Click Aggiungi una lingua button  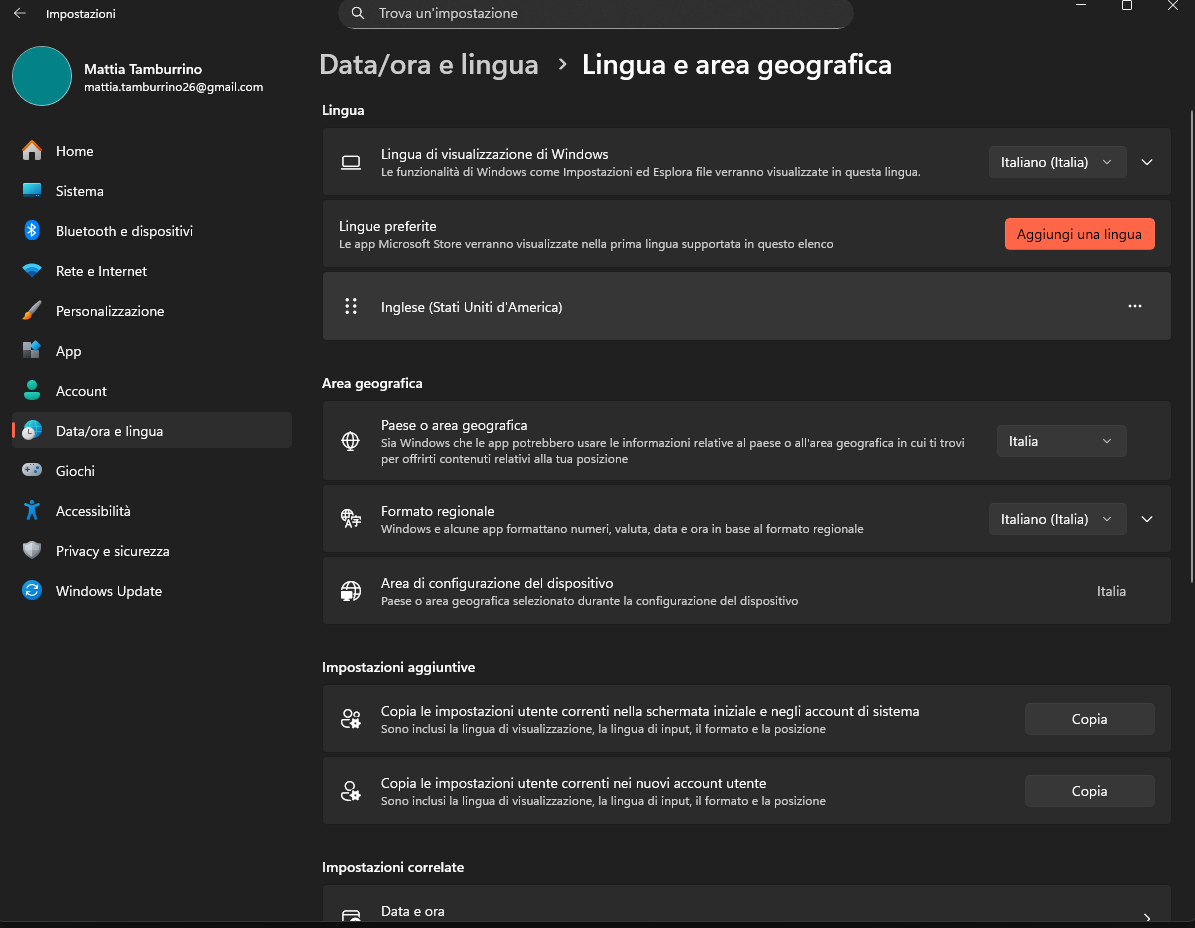(1079, 234)
